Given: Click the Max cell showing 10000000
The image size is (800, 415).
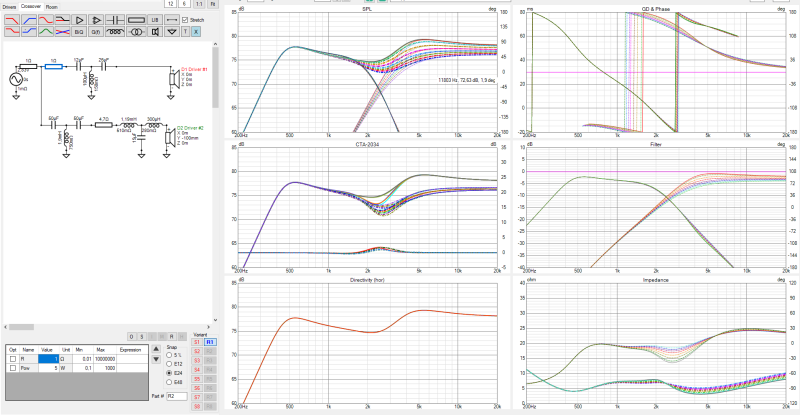Looking at the screenshot, I should click(x=105, y=359).
